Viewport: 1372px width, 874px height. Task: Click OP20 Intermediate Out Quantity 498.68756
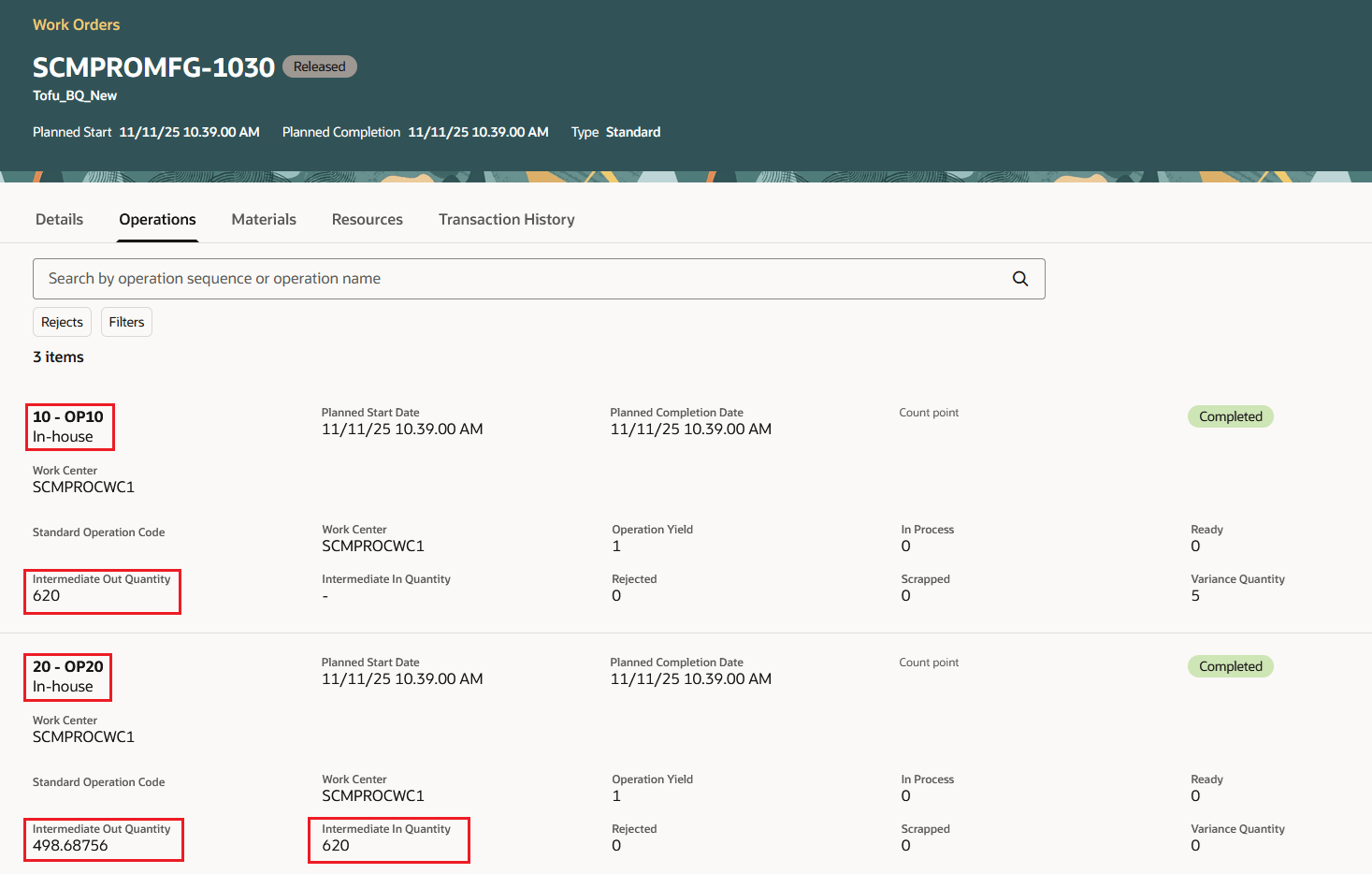[70, 846]
